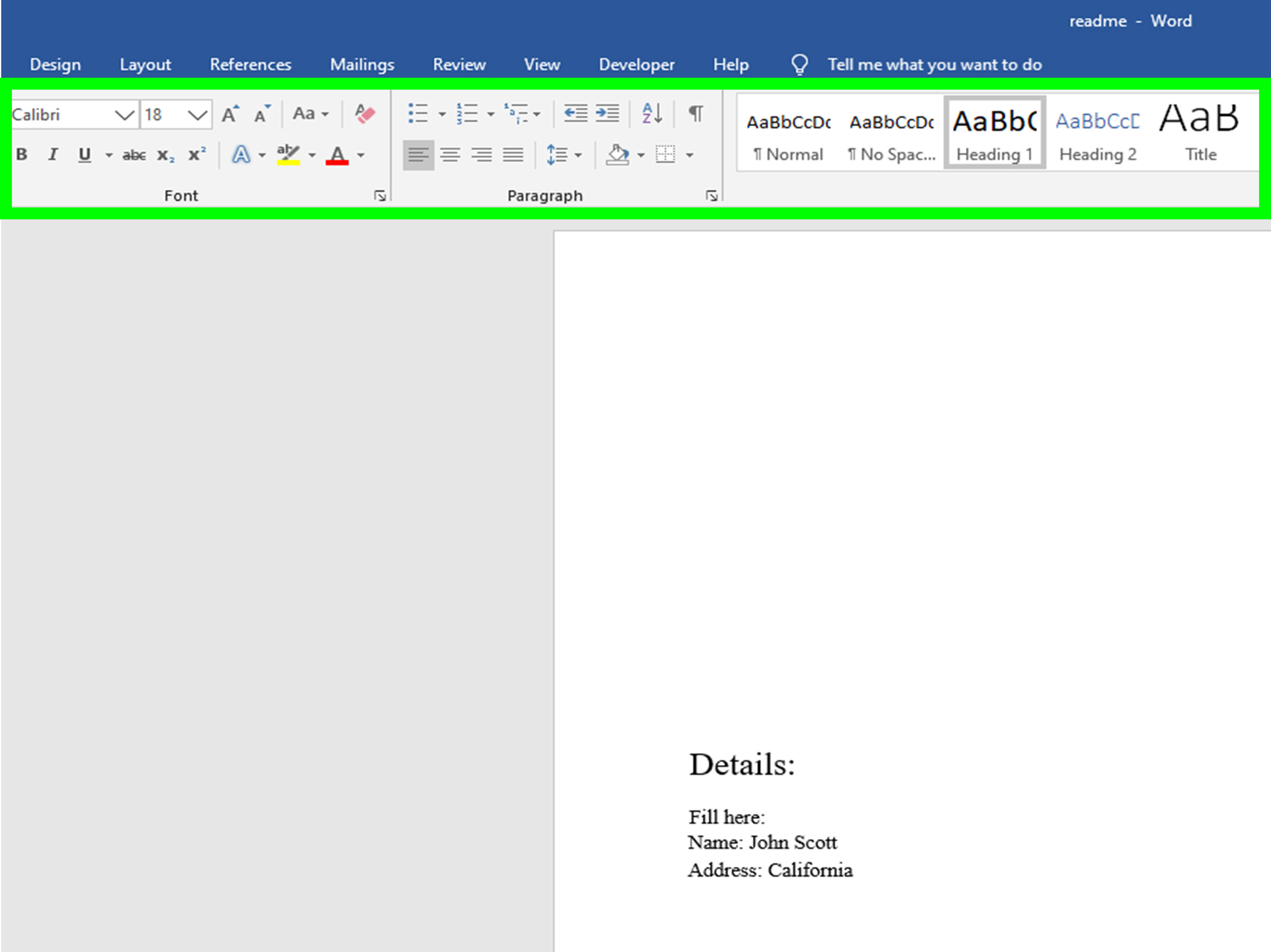Align text right
This screenshot has width=1271, height=952.
[481, 155]
